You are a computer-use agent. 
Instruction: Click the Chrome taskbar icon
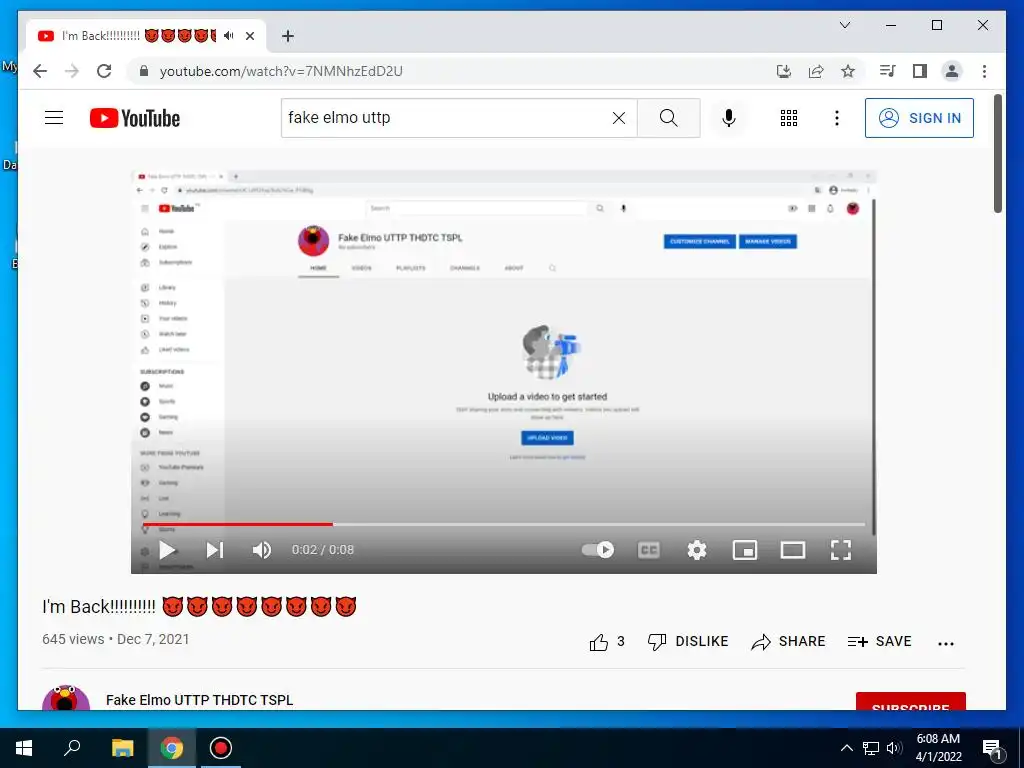pos(172,748)
